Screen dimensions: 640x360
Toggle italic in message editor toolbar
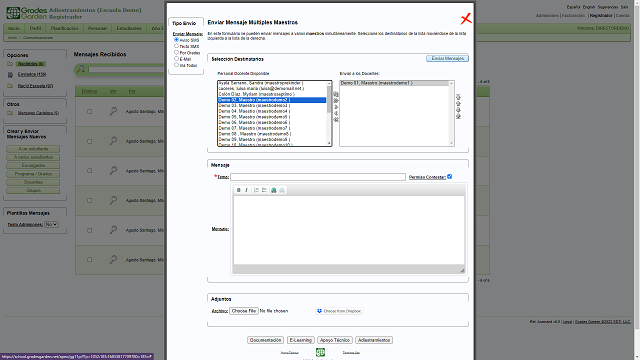coord(247,190)
